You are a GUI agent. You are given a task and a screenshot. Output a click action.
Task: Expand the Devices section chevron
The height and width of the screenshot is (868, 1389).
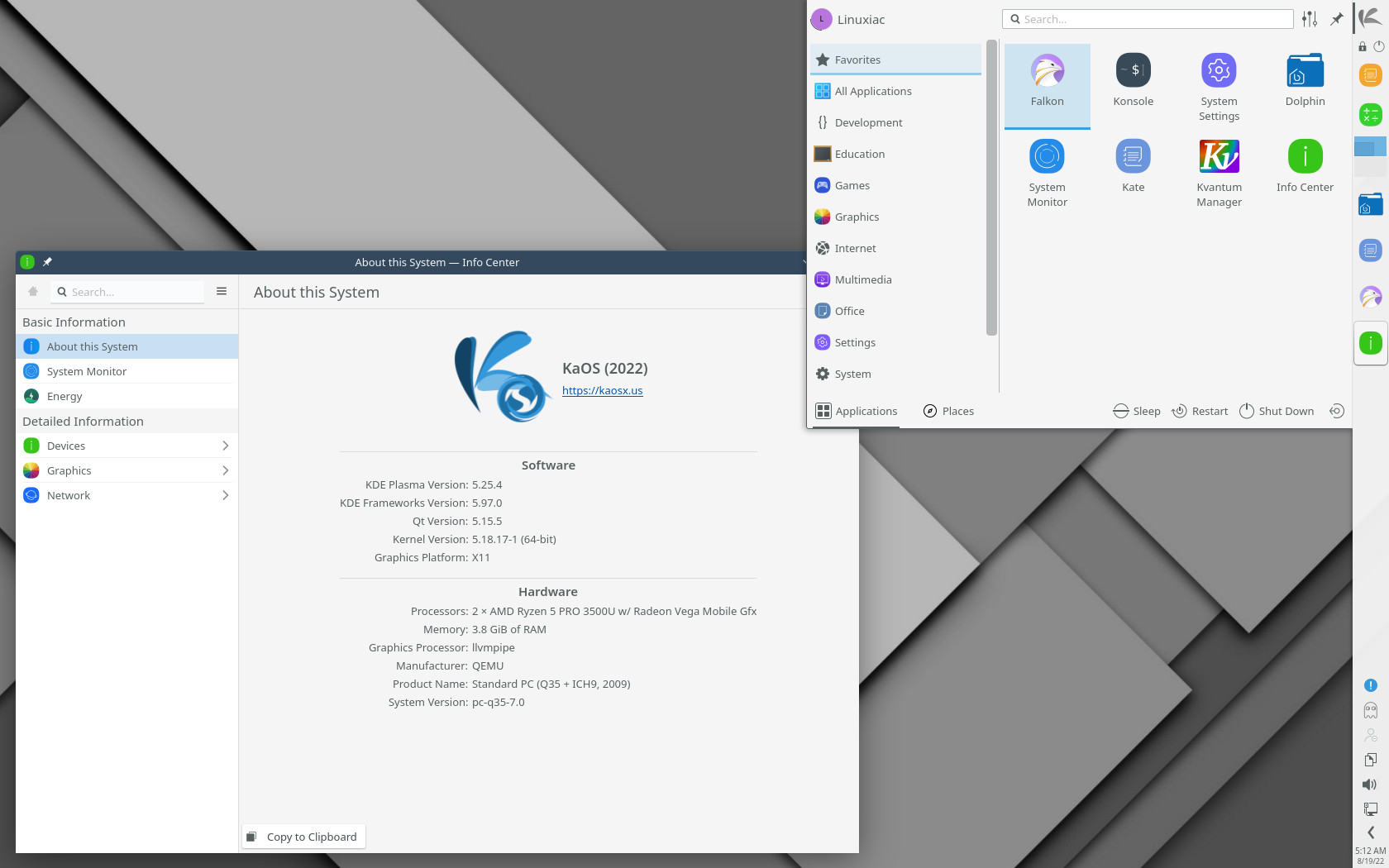[x=225, y=446]
